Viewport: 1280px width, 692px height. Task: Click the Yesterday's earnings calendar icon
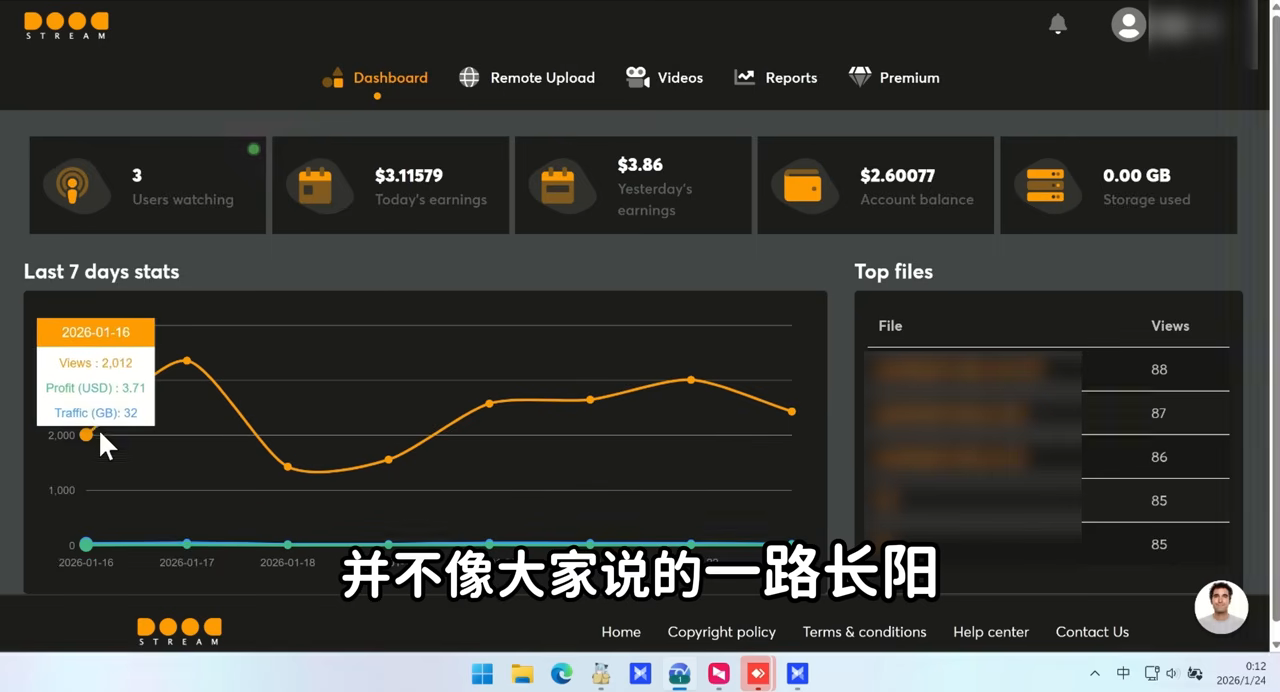click(557, 186)
